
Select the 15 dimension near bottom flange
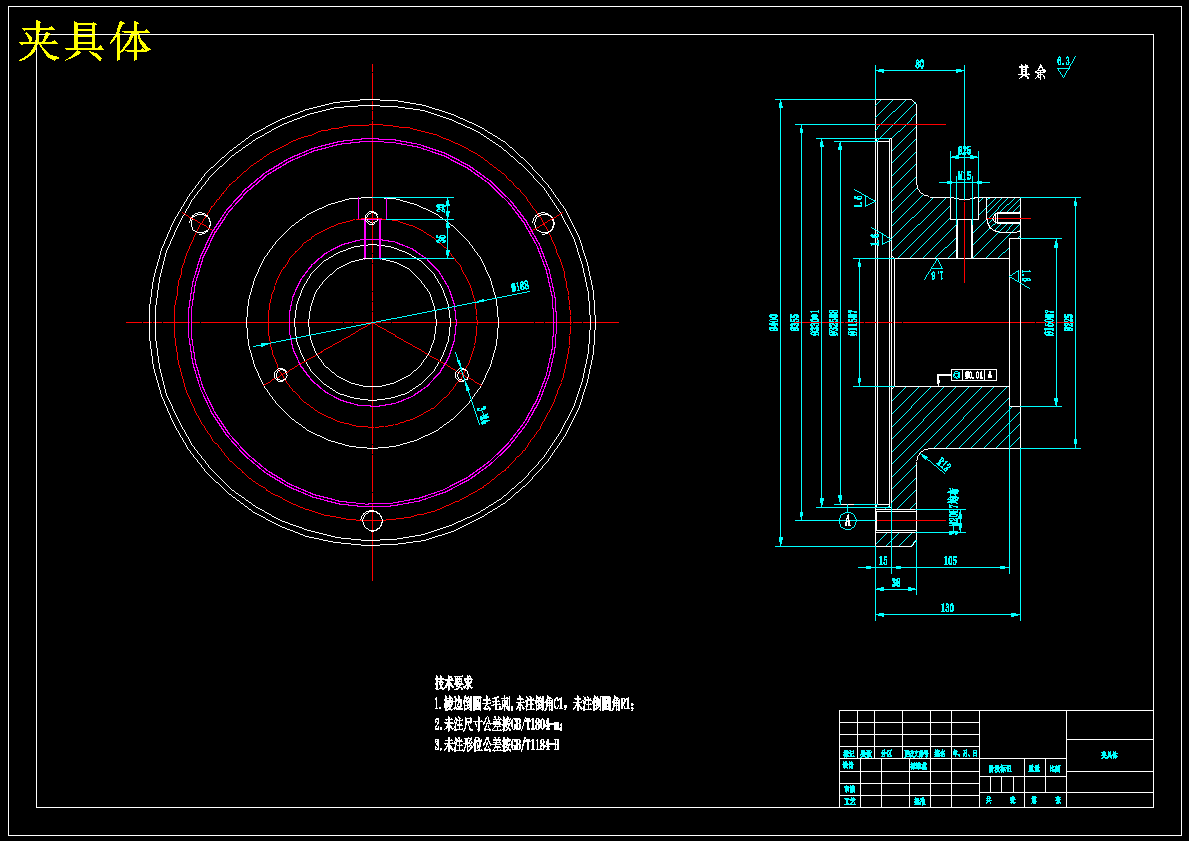point(883,560)
